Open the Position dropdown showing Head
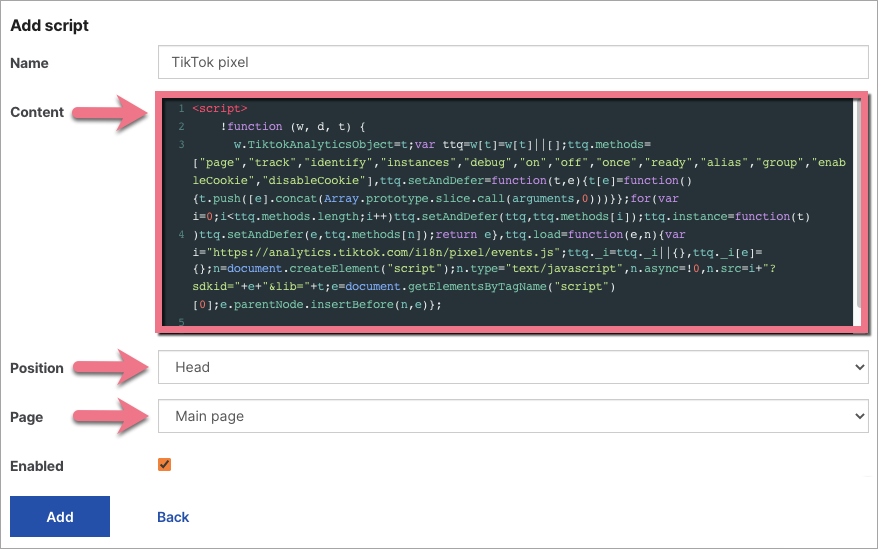The image size is (878, 549). pos(512,367)
